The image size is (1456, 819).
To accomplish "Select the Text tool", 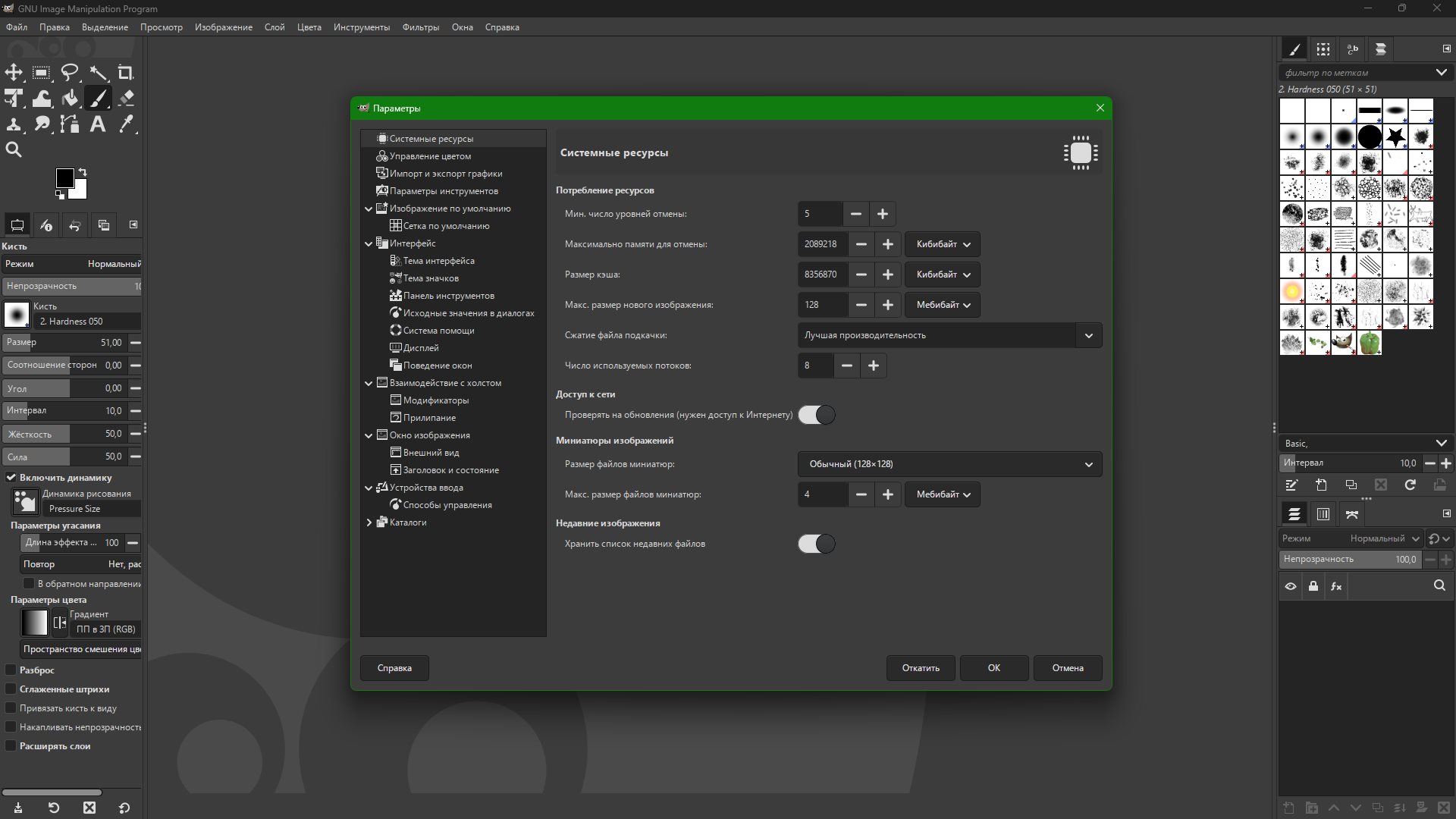I will point(98,124).
